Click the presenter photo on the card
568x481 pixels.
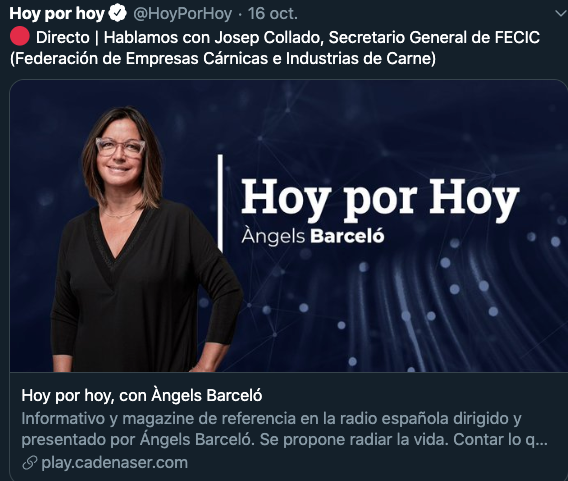coord(145,239)
